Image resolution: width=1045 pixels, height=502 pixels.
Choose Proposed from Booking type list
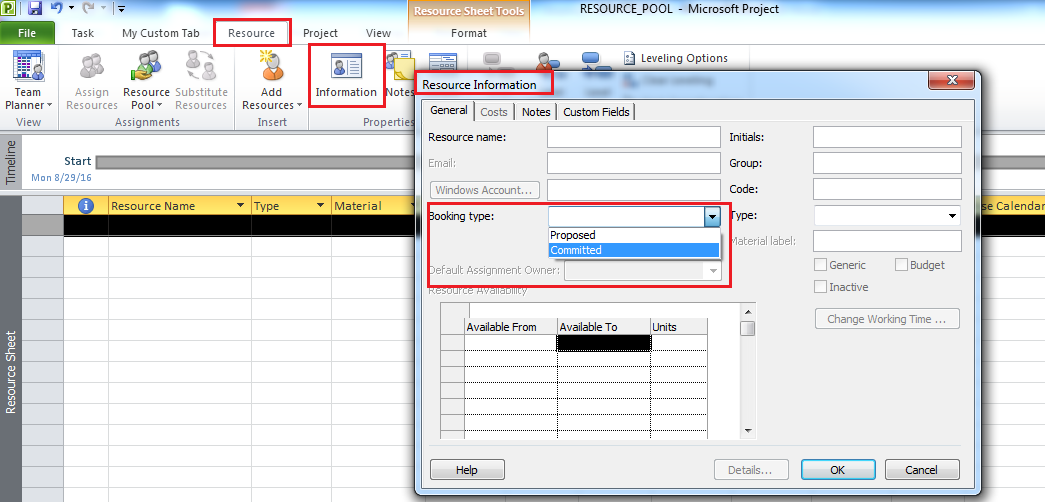634,235
